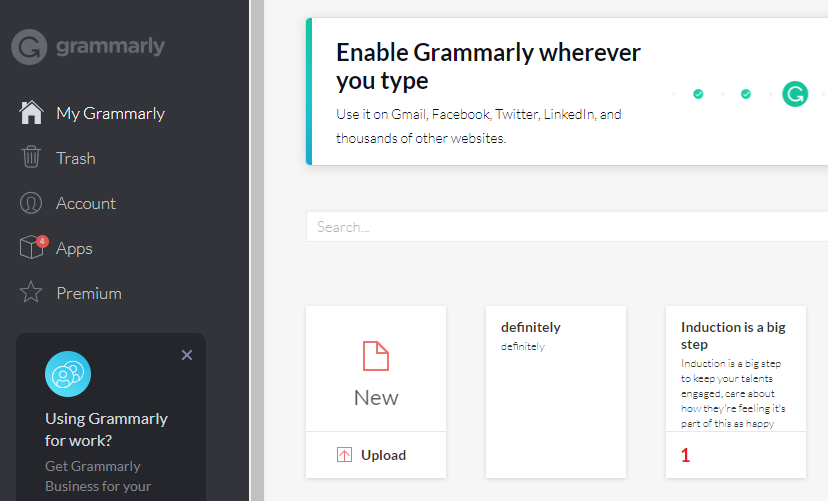
Task: Click the red notification badge on Apps
Action: click(42, 241)
